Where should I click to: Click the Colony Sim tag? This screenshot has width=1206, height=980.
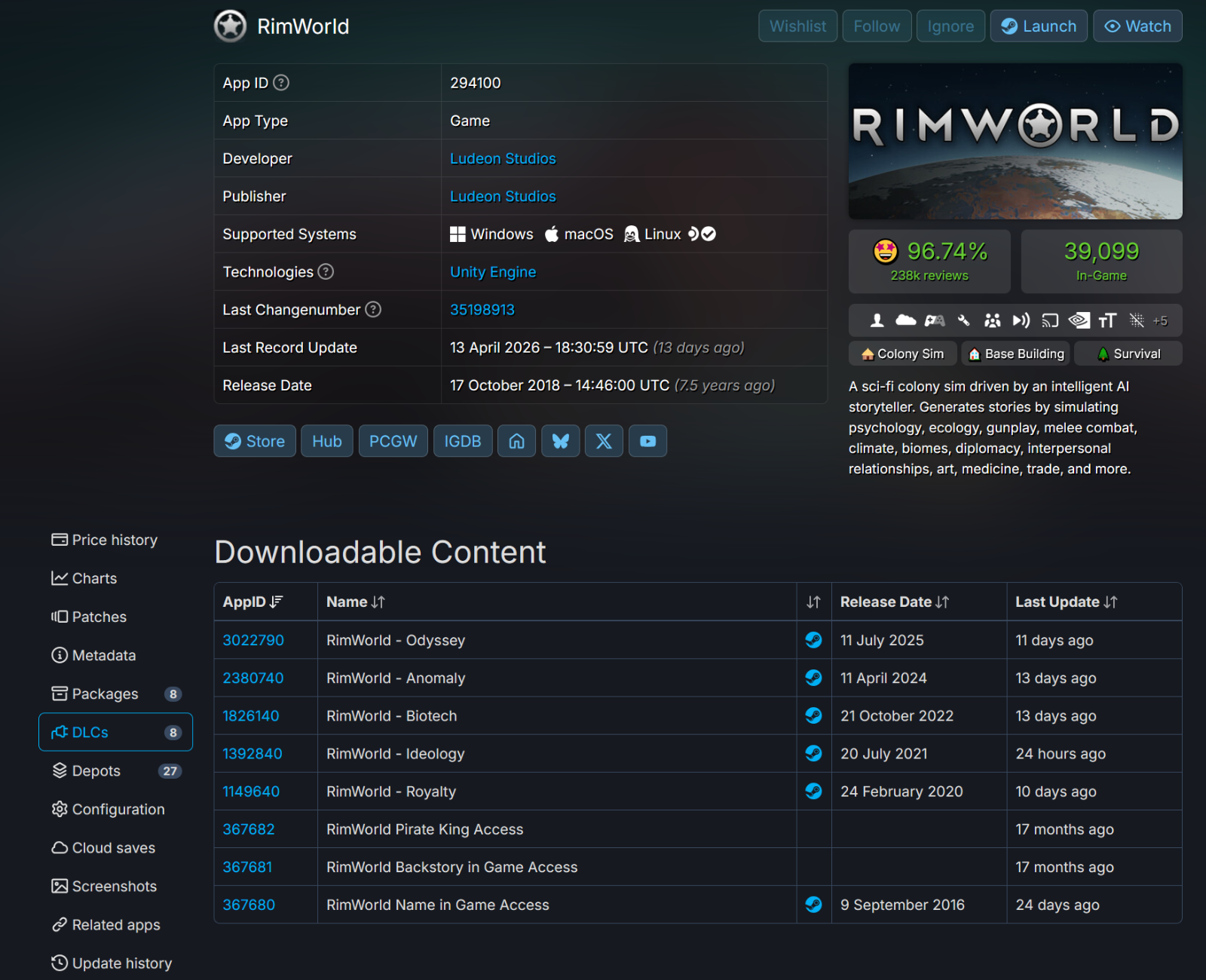tap(902, 354)
